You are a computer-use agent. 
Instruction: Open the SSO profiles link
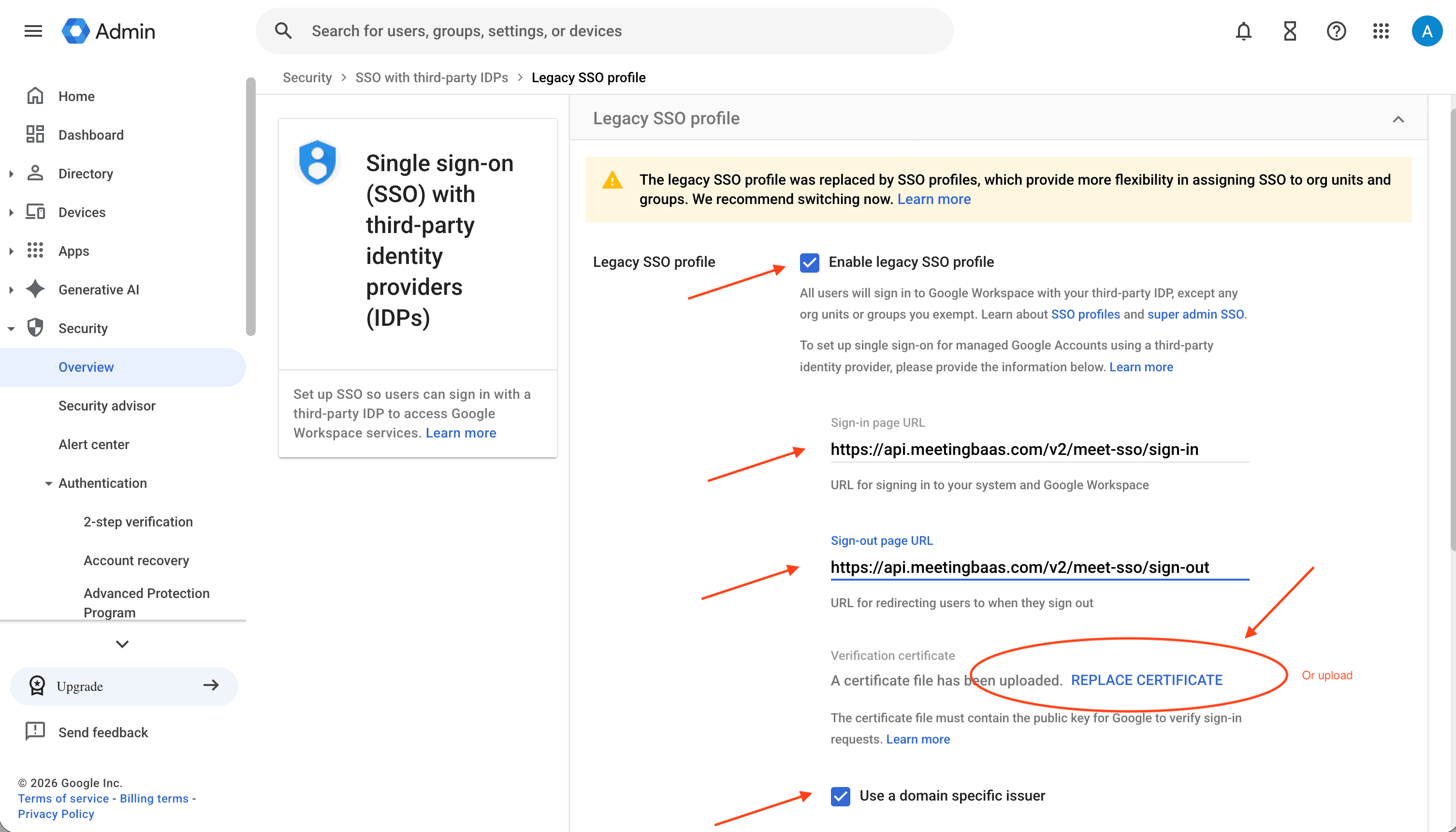click(x=1085, y=314)
